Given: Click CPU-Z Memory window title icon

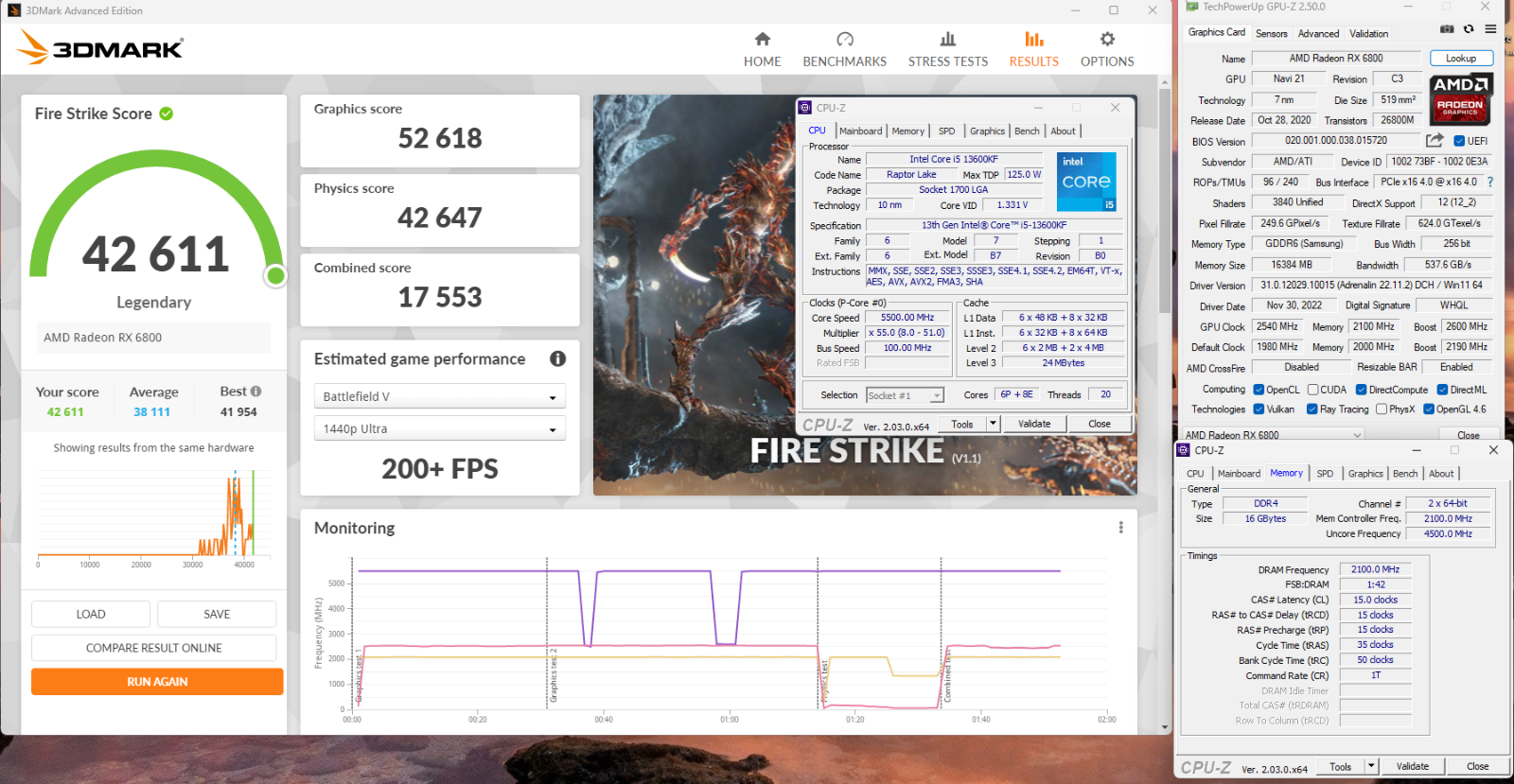Looking at the screenshot, I should [x=1183, y=450].
